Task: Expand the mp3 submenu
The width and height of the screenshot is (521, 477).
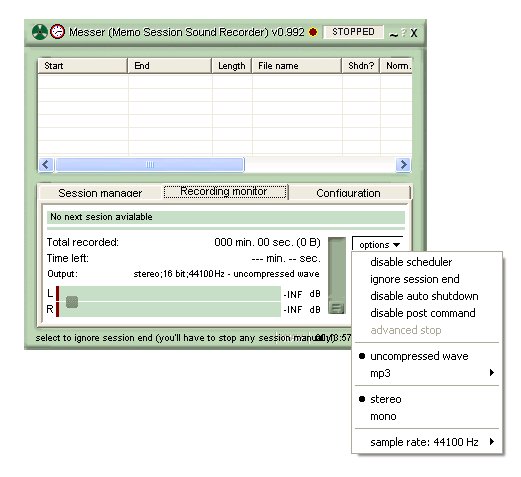Action: tap(427, 373)
